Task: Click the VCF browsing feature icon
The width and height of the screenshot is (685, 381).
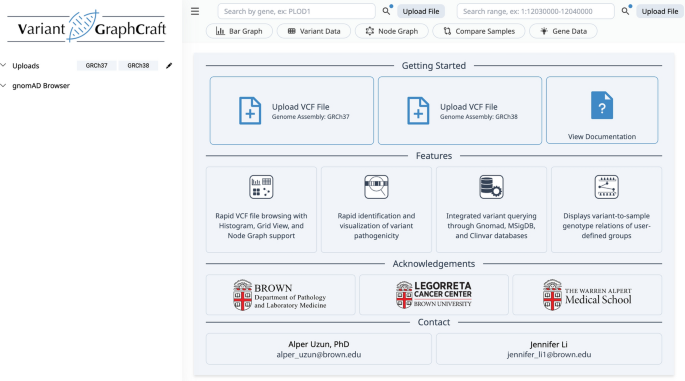Action: (261, 187)
